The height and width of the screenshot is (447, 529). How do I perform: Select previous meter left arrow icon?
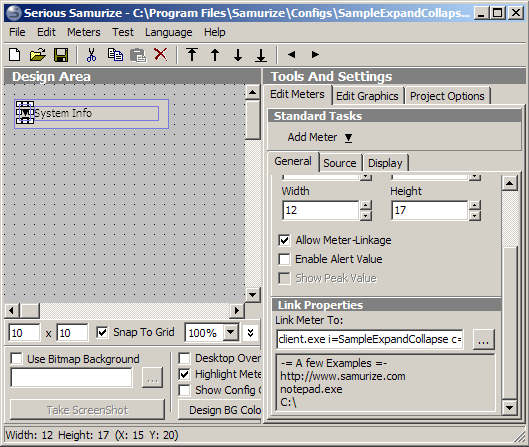coord(292,54)
